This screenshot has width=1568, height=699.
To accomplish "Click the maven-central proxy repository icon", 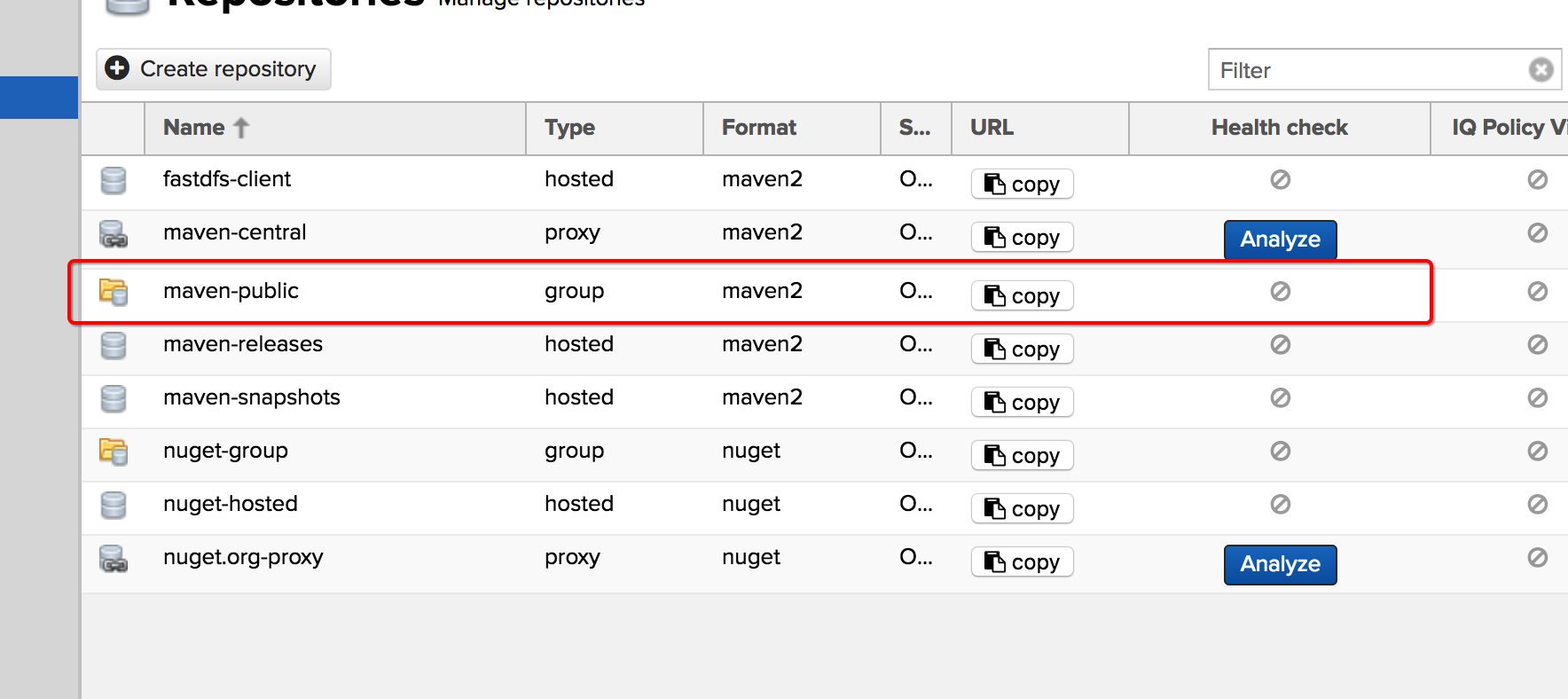I will [114, 234].
